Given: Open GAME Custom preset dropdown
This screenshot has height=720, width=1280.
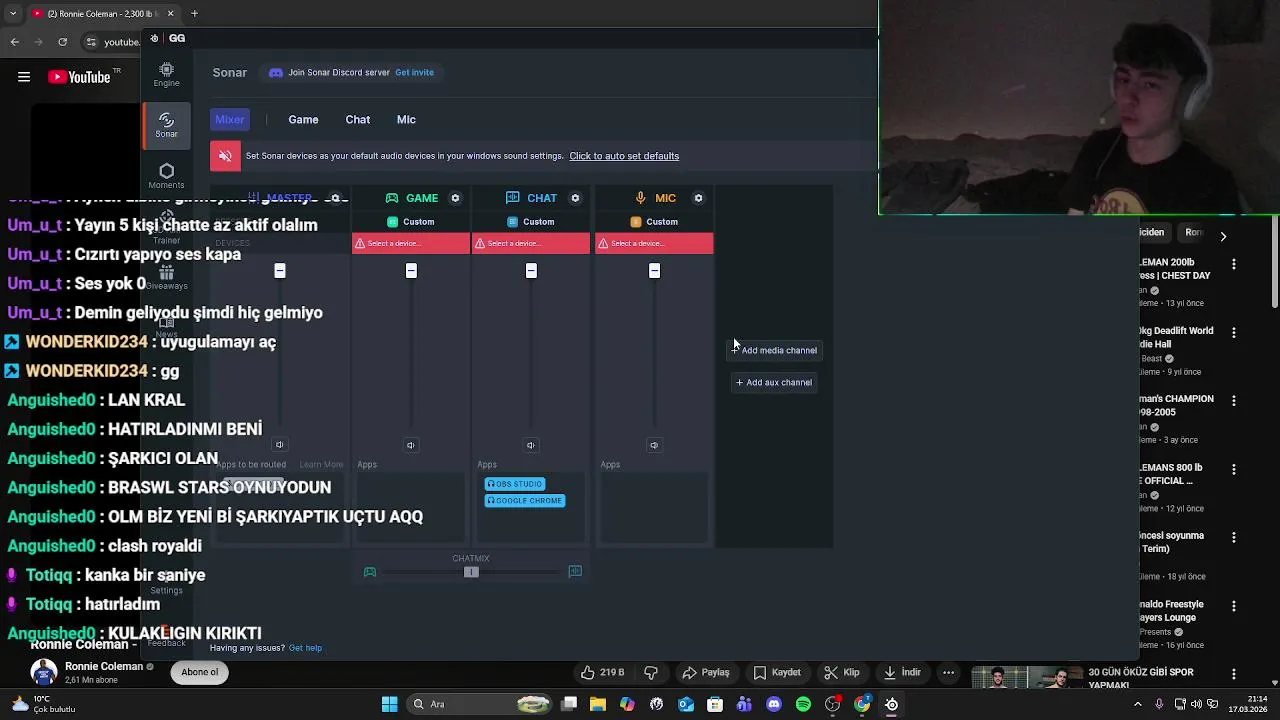Looking at the screenshot, I should tap(411, 222).
